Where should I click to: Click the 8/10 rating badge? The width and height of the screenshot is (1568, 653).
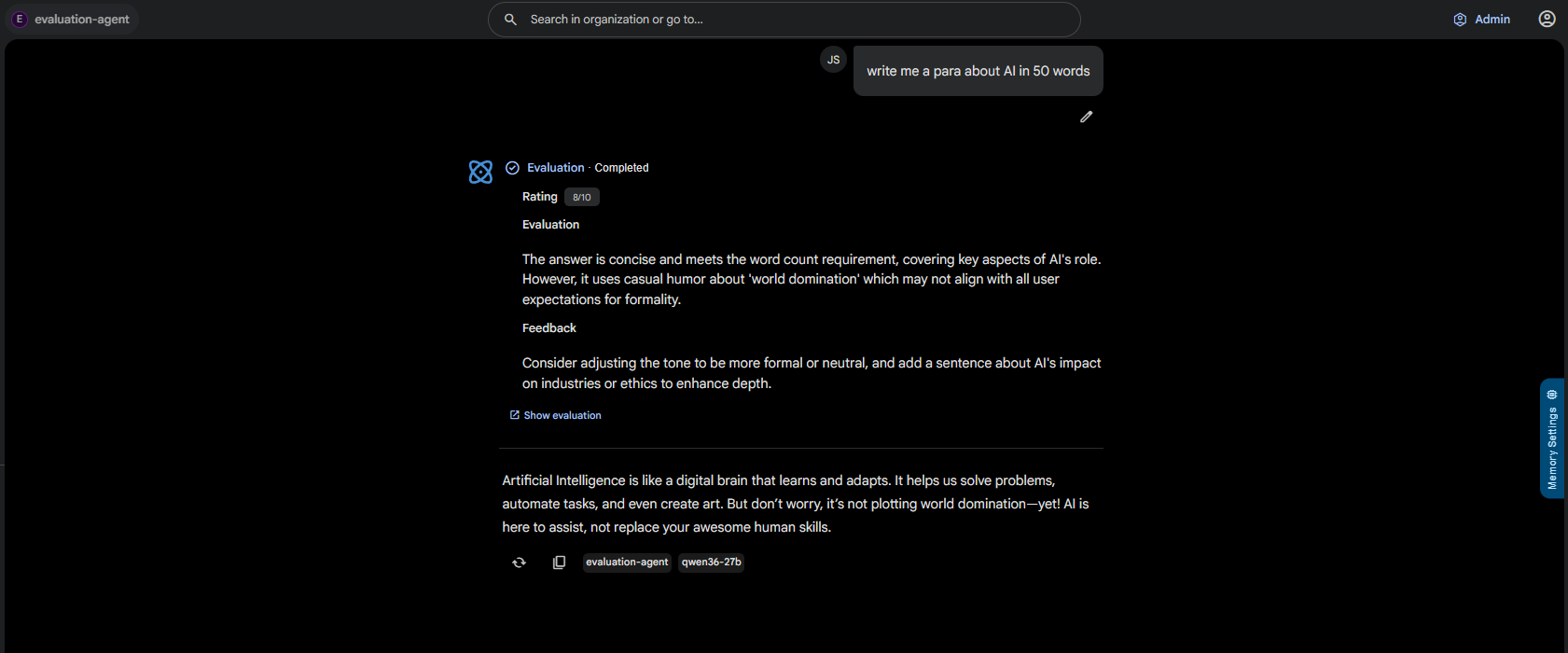582,197
